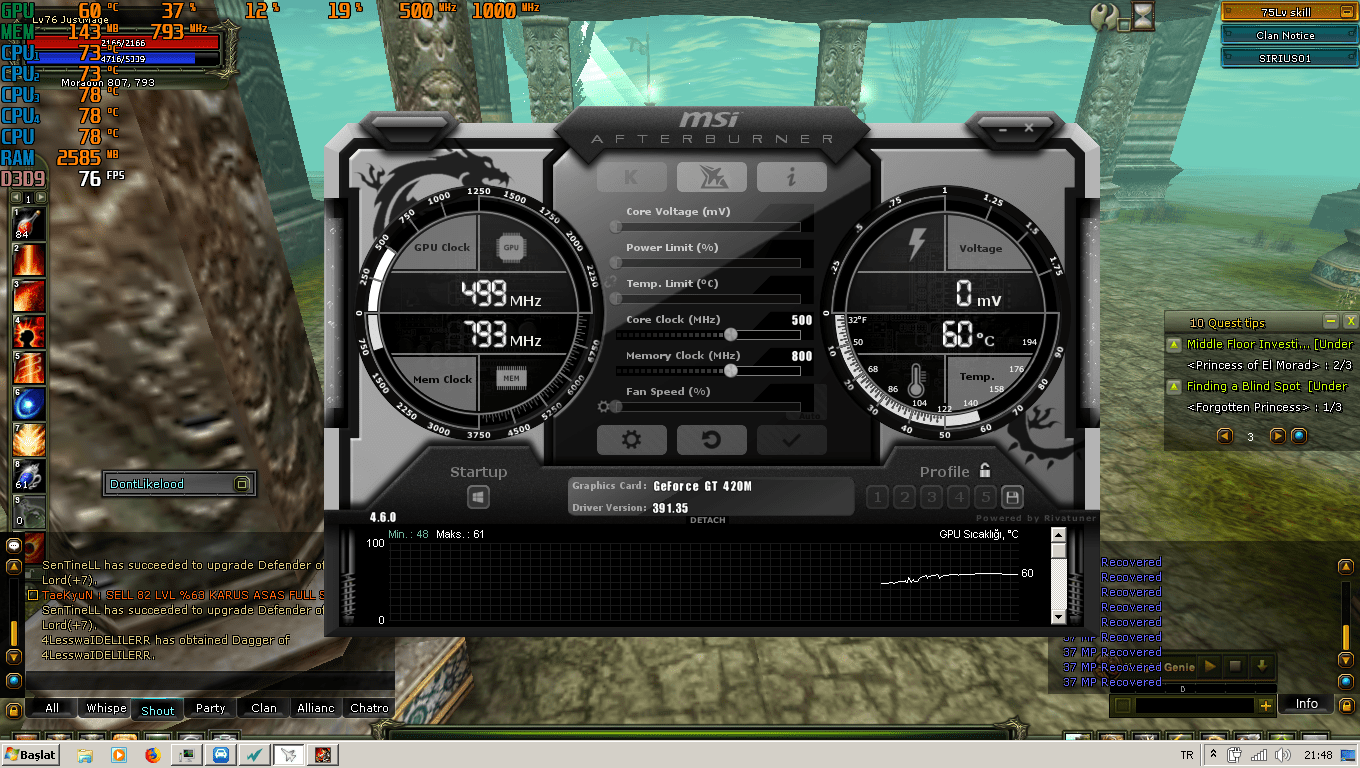Click the GPU chip icon on clock gauge
The height and width of the screenshot is (768, 1360).
(x=511, y=247)
